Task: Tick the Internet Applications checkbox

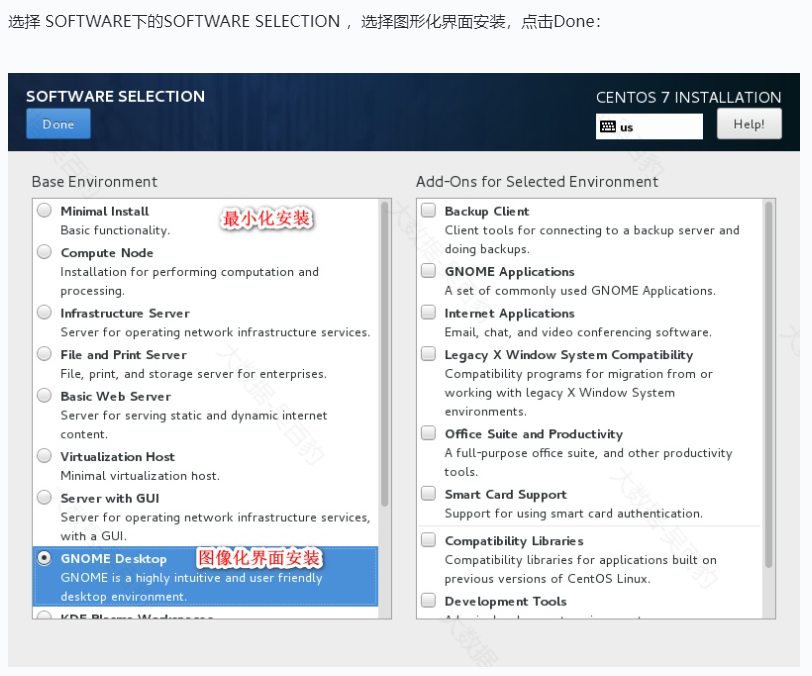Action: (x=428, y=312)
